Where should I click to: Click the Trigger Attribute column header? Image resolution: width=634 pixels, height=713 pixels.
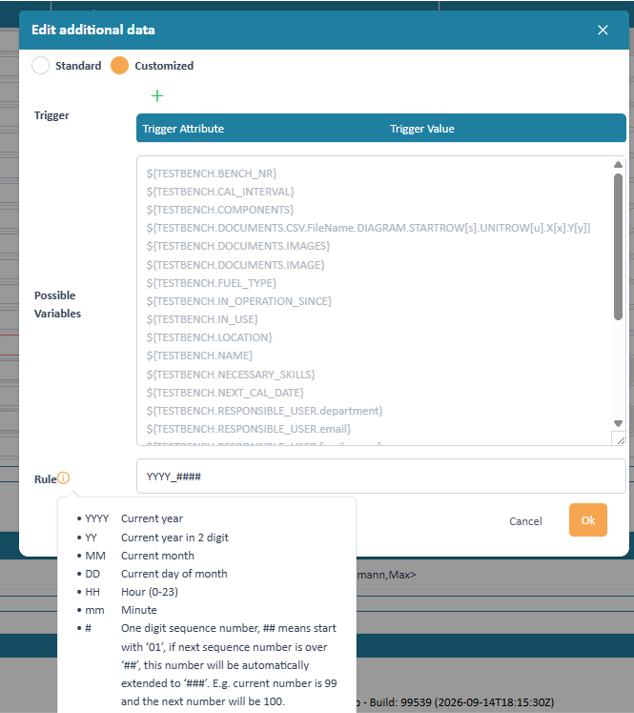(183, 129)
